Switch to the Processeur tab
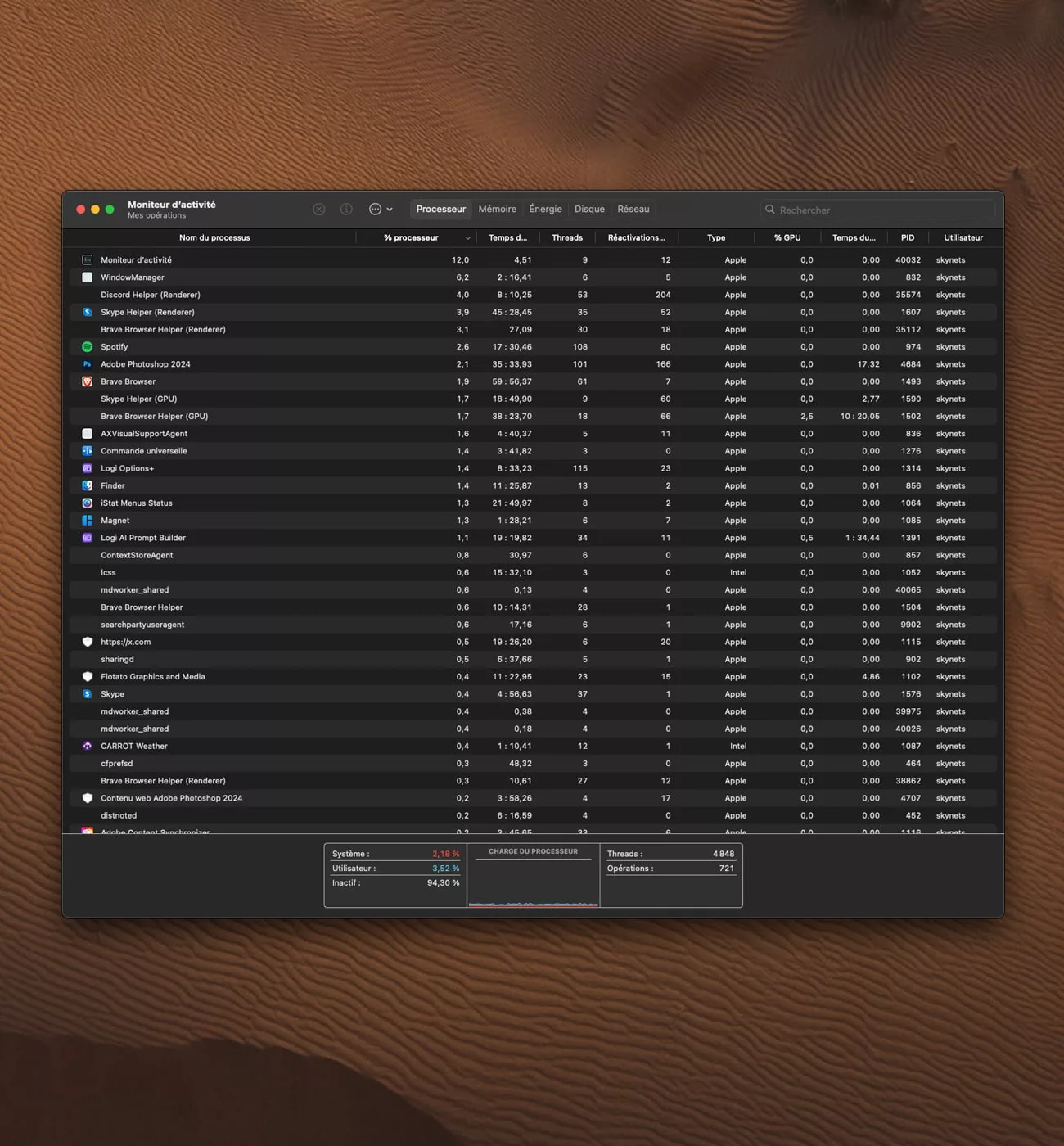This screenshot has height=1146, width=1064. (x=440, y=210)
